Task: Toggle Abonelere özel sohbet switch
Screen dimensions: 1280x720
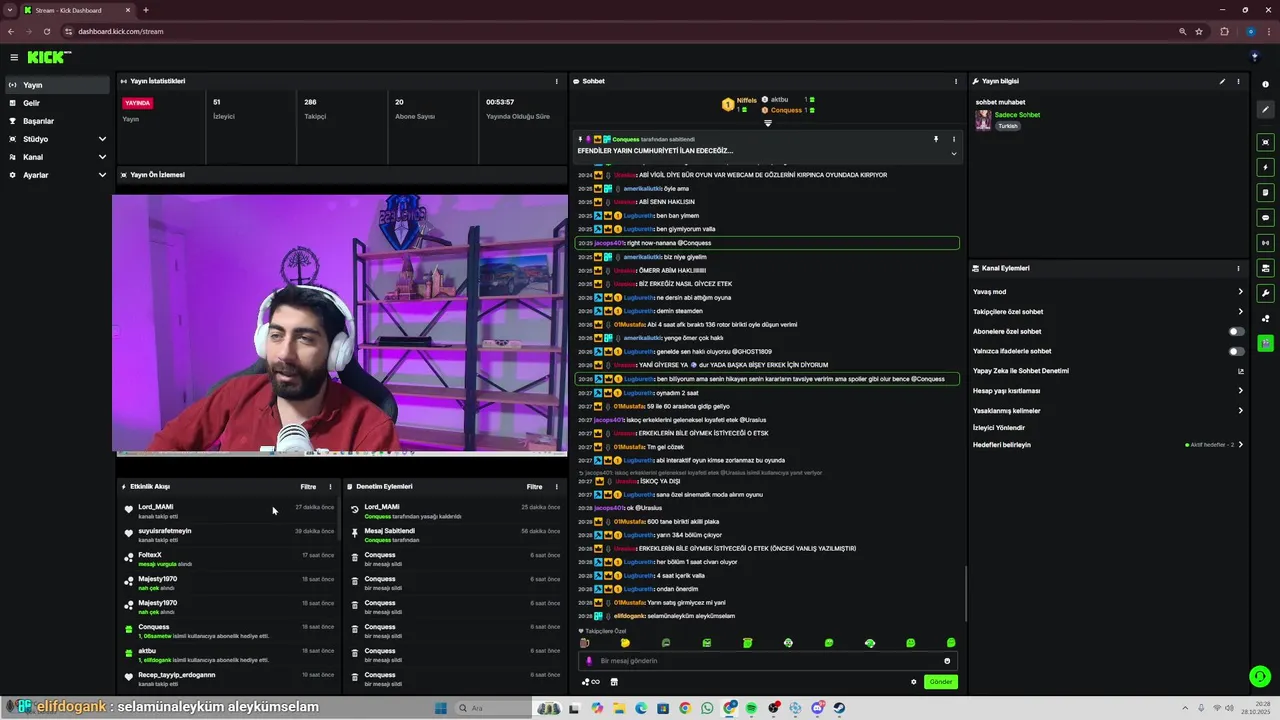Action: pyautogui.click(x=1237, y=332)
